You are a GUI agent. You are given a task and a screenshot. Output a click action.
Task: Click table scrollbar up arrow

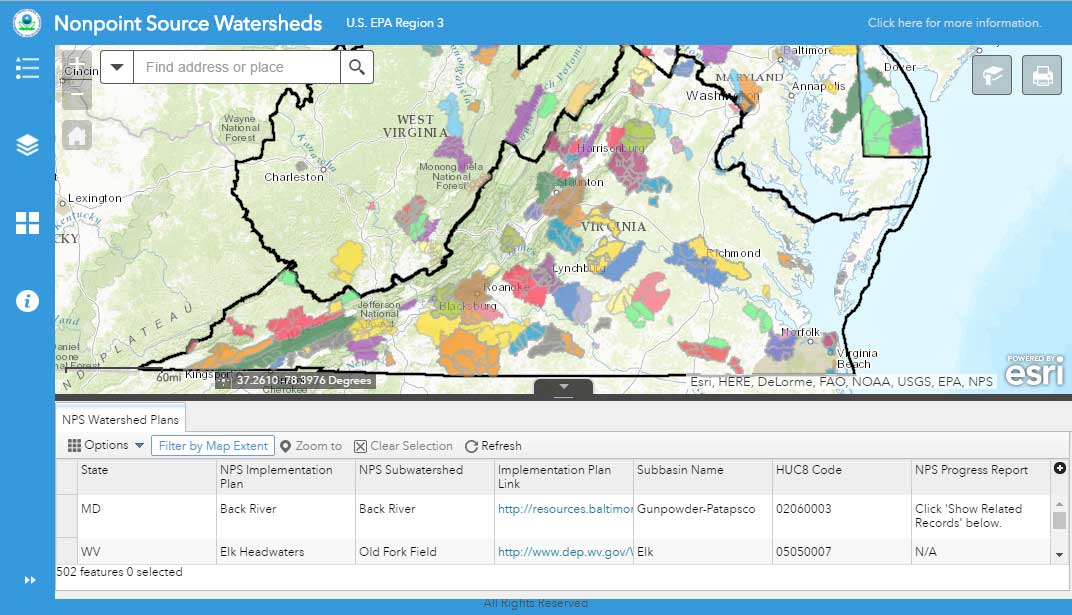click(1059, 504)
